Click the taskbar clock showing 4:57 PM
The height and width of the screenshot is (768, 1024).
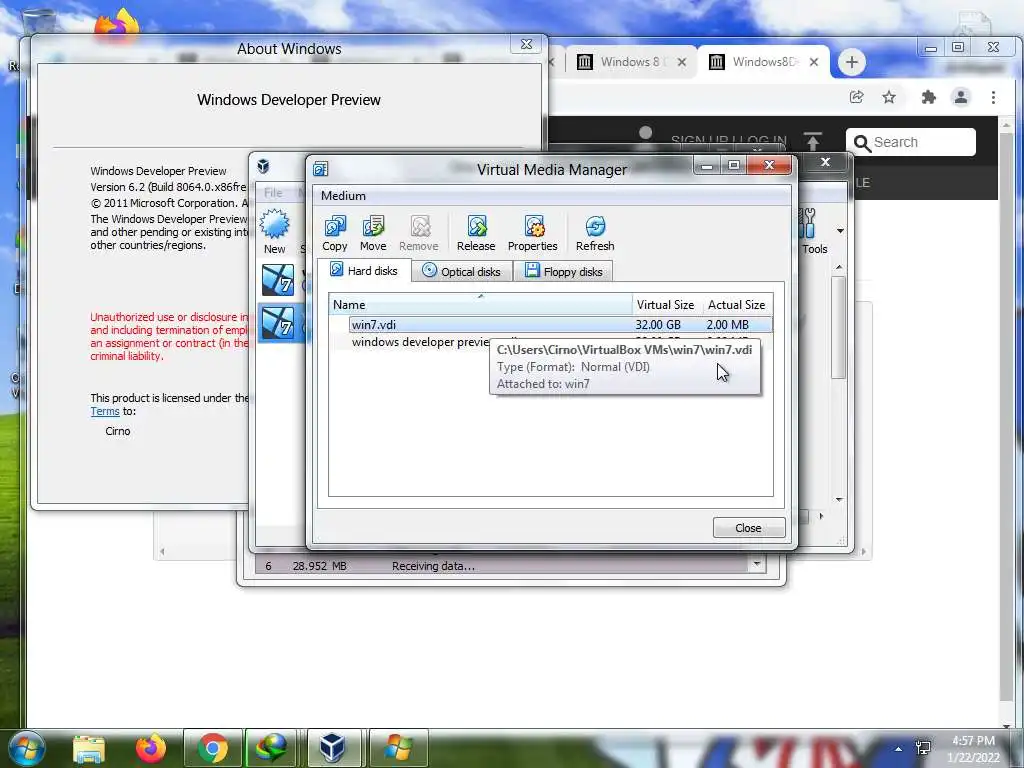coord(973,749)
